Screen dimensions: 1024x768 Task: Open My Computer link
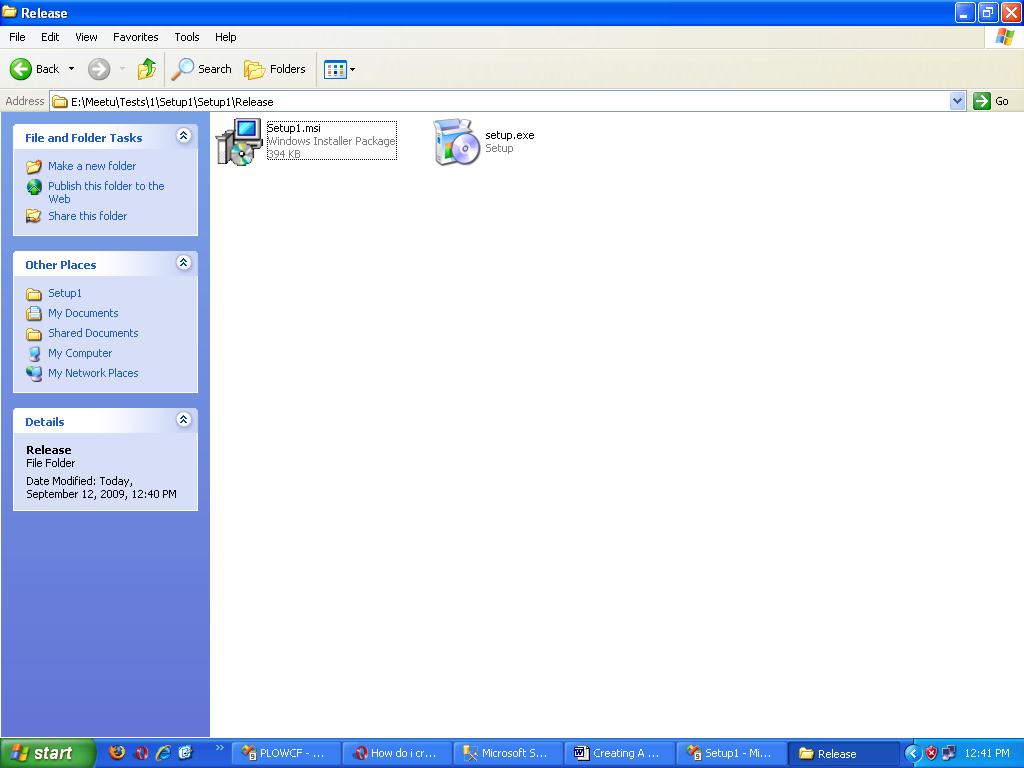[80, 353]
